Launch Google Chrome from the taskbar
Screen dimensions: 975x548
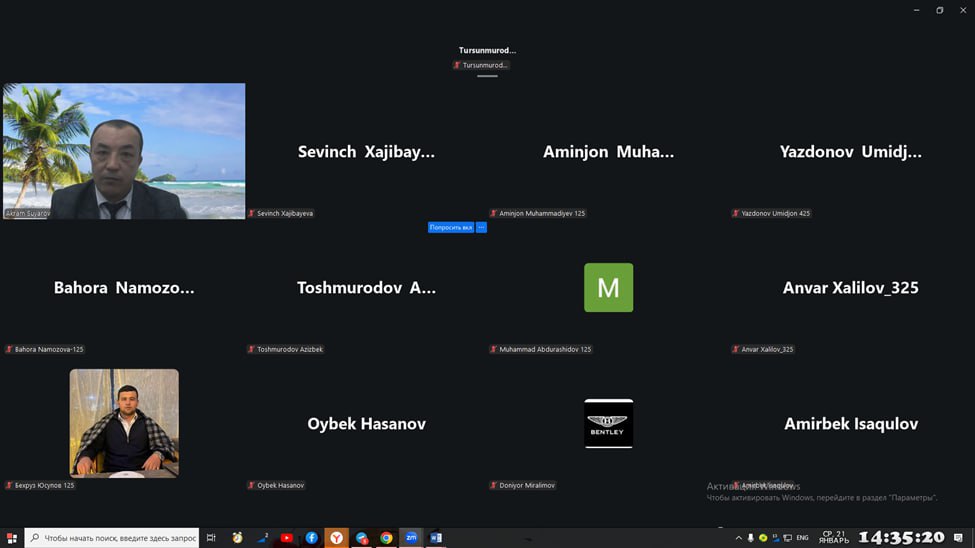[x=386, y=538]
